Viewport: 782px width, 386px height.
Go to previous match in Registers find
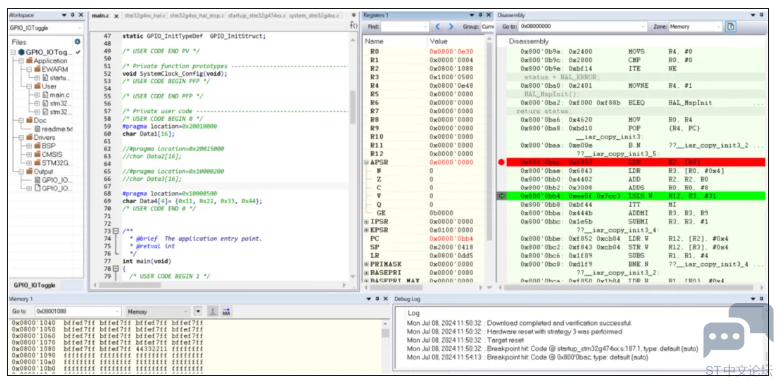coord(438,26)
